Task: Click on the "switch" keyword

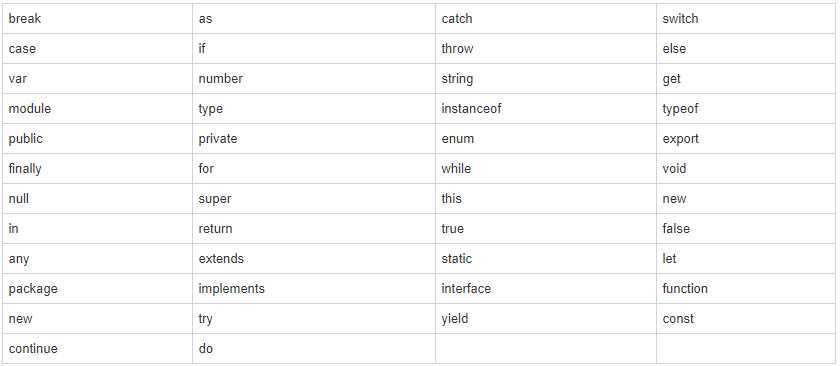Action: point(680,19)
